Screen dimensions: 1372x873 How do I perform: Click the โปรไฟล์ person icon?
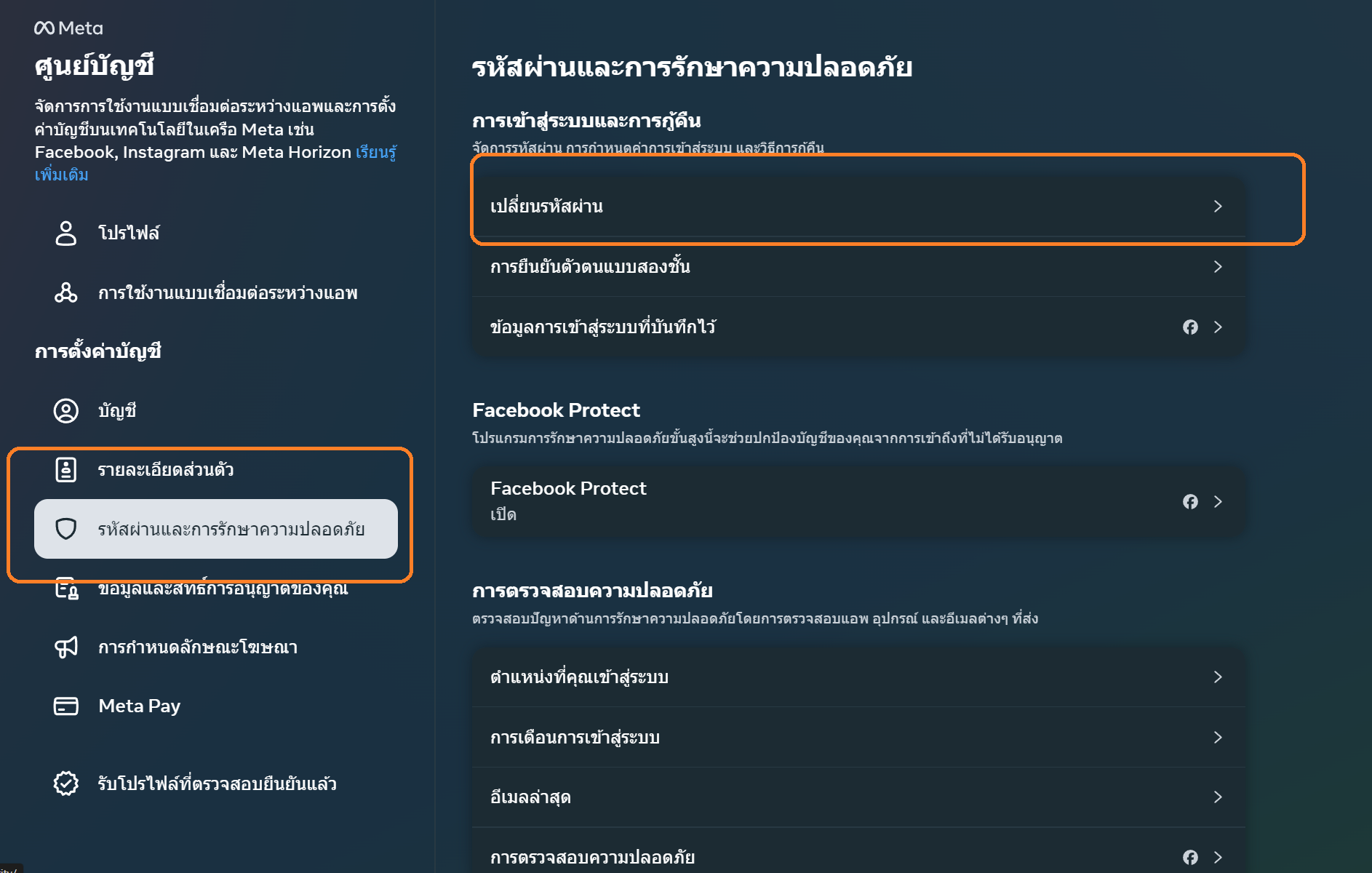click(66, 234)
